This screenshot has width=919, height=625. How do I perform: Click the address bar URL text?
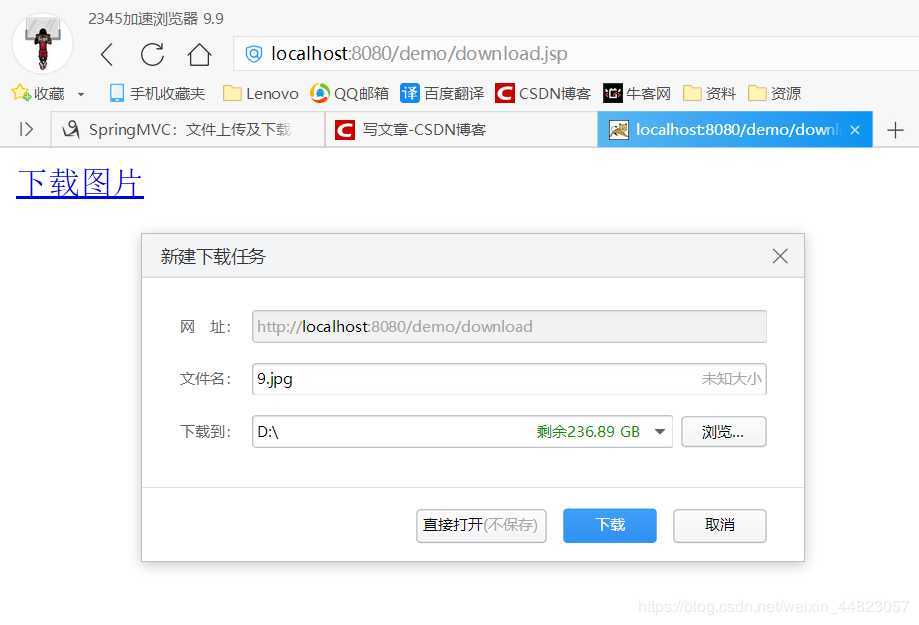click(x=419, y=54)
